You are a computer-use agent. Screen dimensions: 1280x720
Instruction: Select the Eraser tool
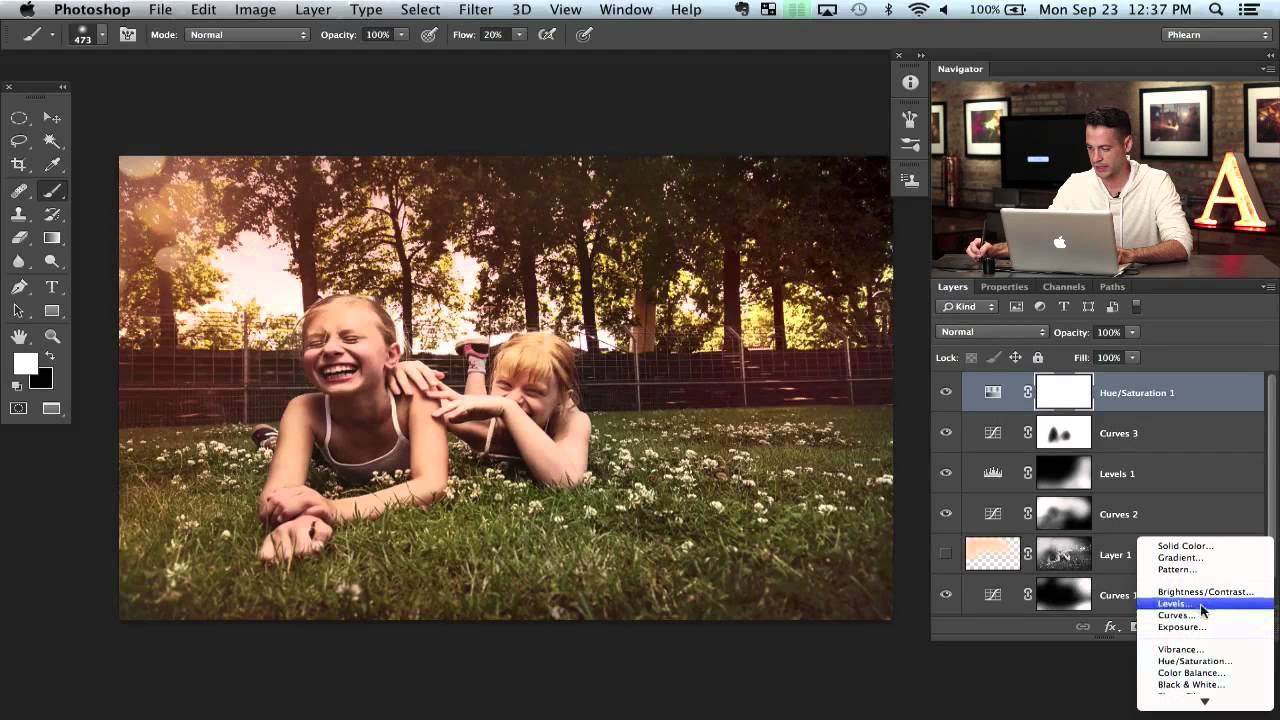pos(19,238)
